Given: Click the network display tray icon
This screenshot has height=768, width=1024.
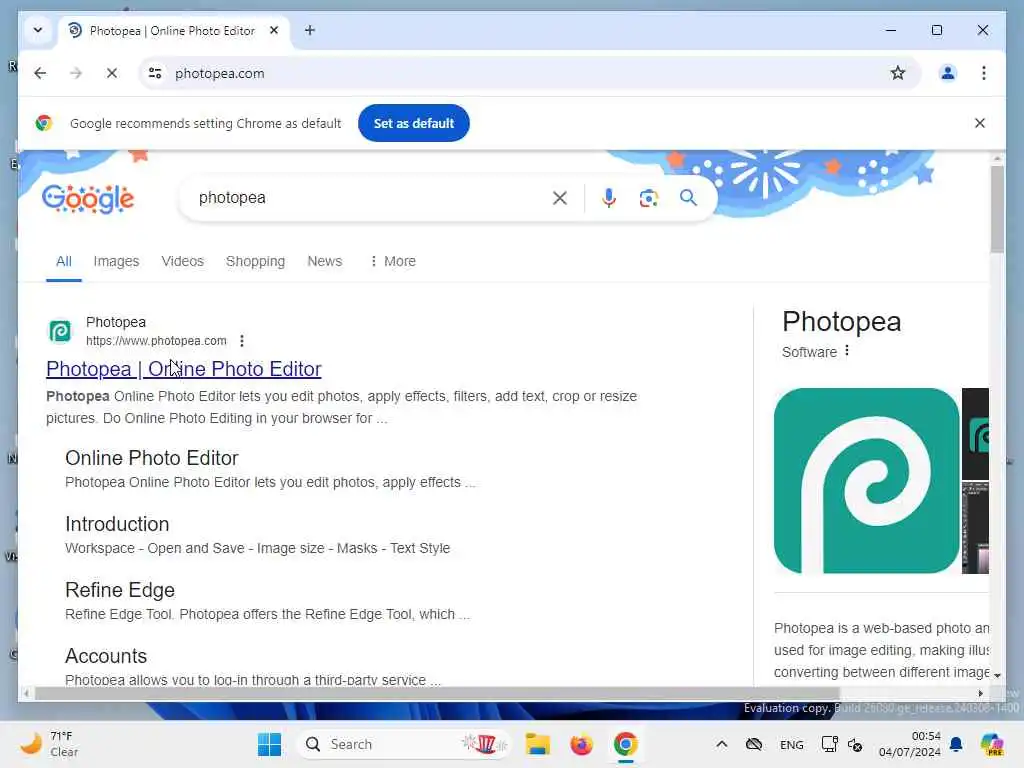Looking at the screenshot, I should pos(829,744).
